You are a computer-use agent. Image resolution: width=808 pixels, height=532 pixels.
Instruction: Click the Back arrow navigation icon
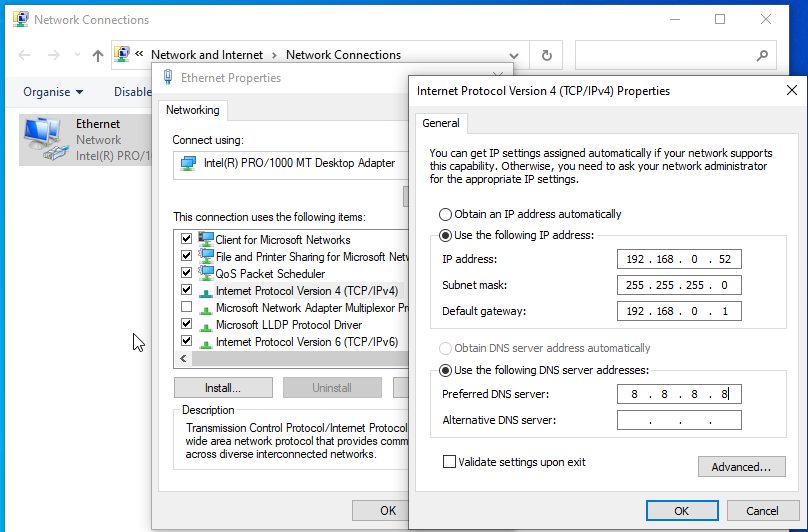click(25, 56)
